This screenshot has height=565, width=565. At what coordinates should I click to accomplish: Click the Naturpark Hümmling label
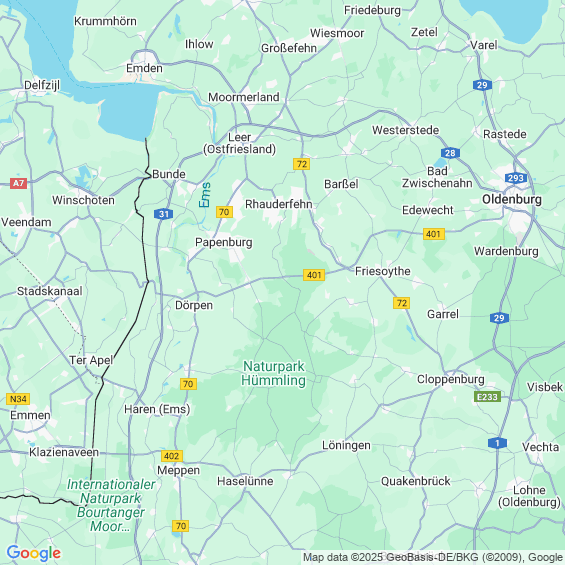(x=273, y=373)
